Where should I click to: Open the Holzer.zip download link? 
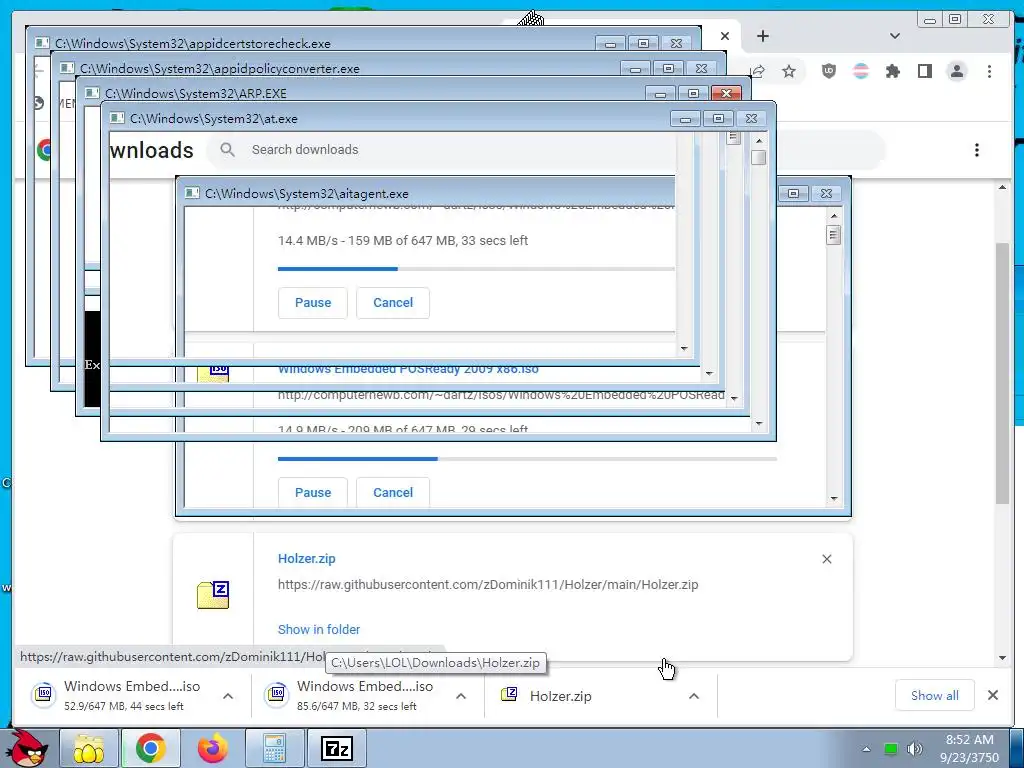pos(306,558)
